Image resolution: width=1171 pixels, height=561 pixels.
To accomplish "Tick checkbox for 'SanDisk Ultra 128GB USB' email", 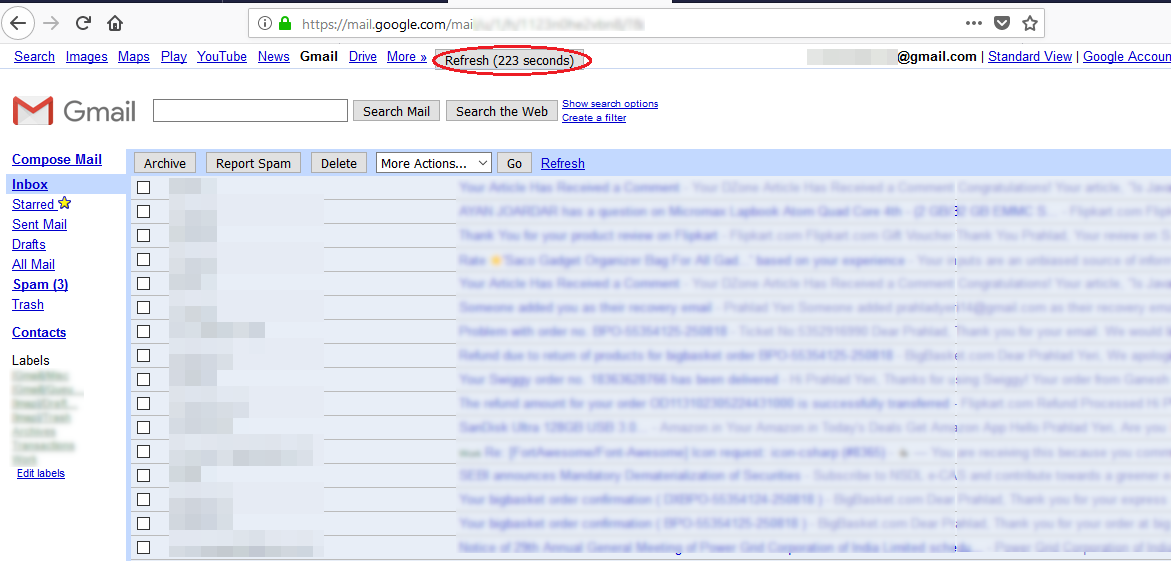I will [143, 427].
